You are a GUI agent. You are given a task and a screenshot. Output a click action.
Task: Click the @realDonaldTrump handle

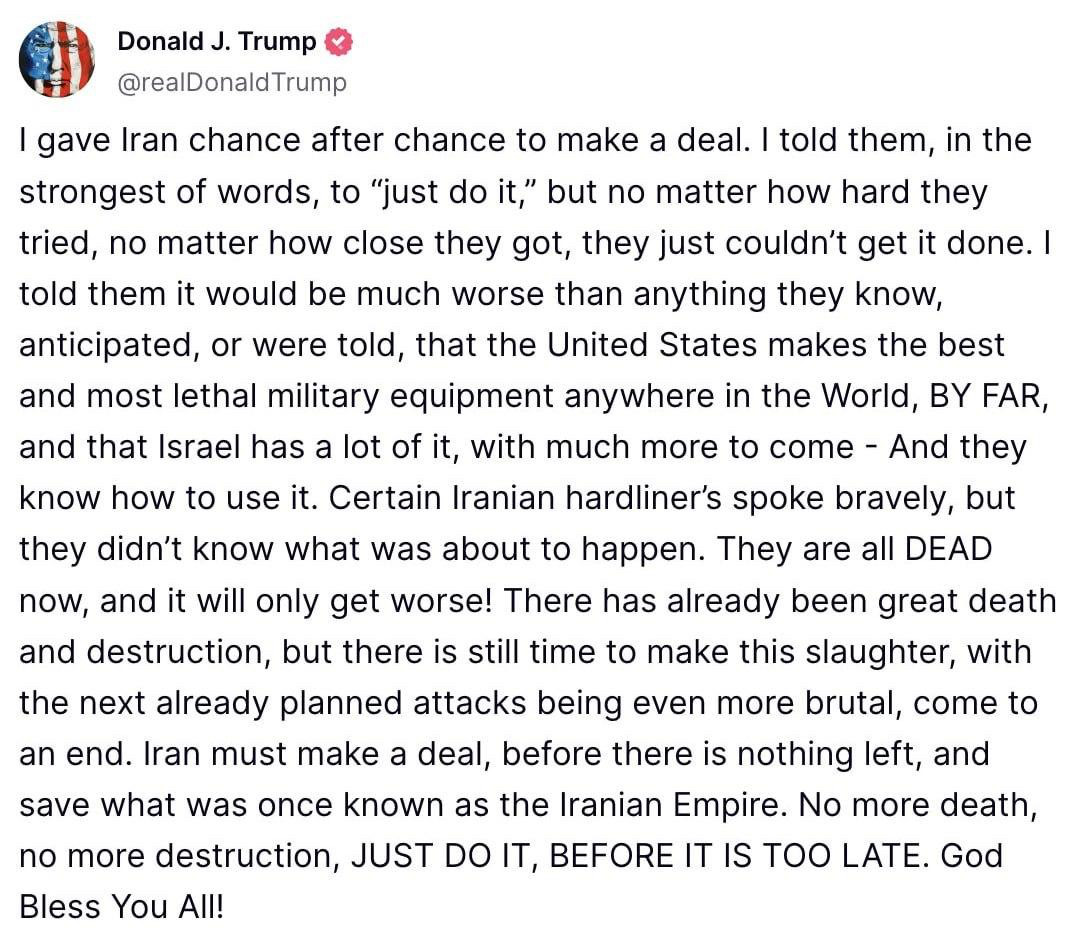coord(232,82)
